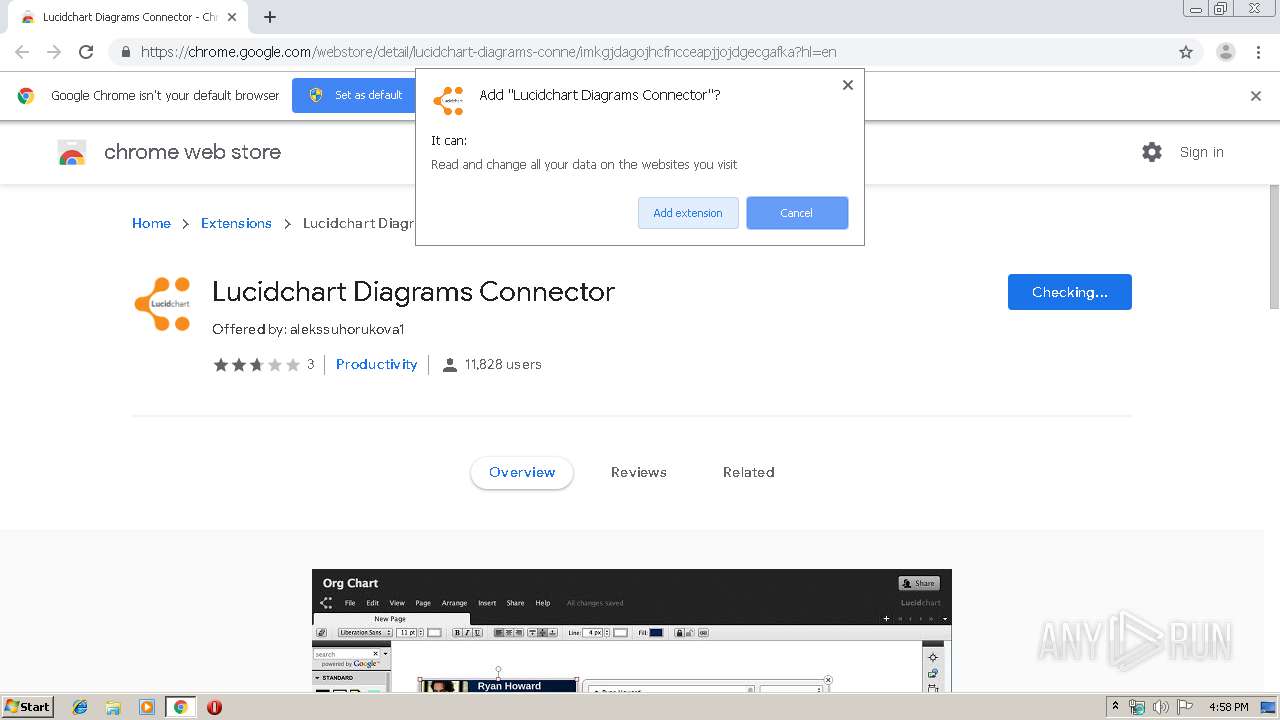Screen dimensions: 1280x720
Task: Select the Overview tab
Action: pyautogui.click(x=522, y=472)
